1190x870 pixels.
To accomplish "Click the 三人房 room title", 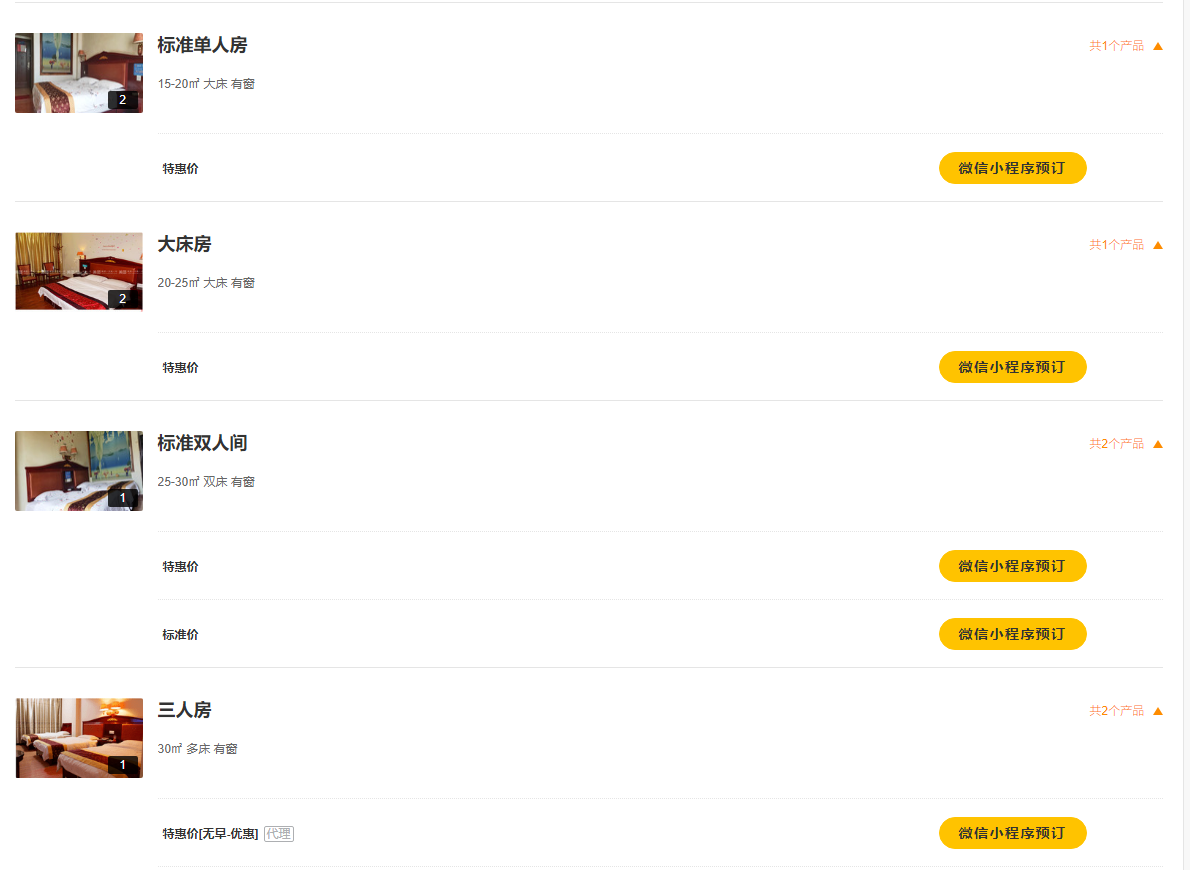I will click(x=184, y=710).
